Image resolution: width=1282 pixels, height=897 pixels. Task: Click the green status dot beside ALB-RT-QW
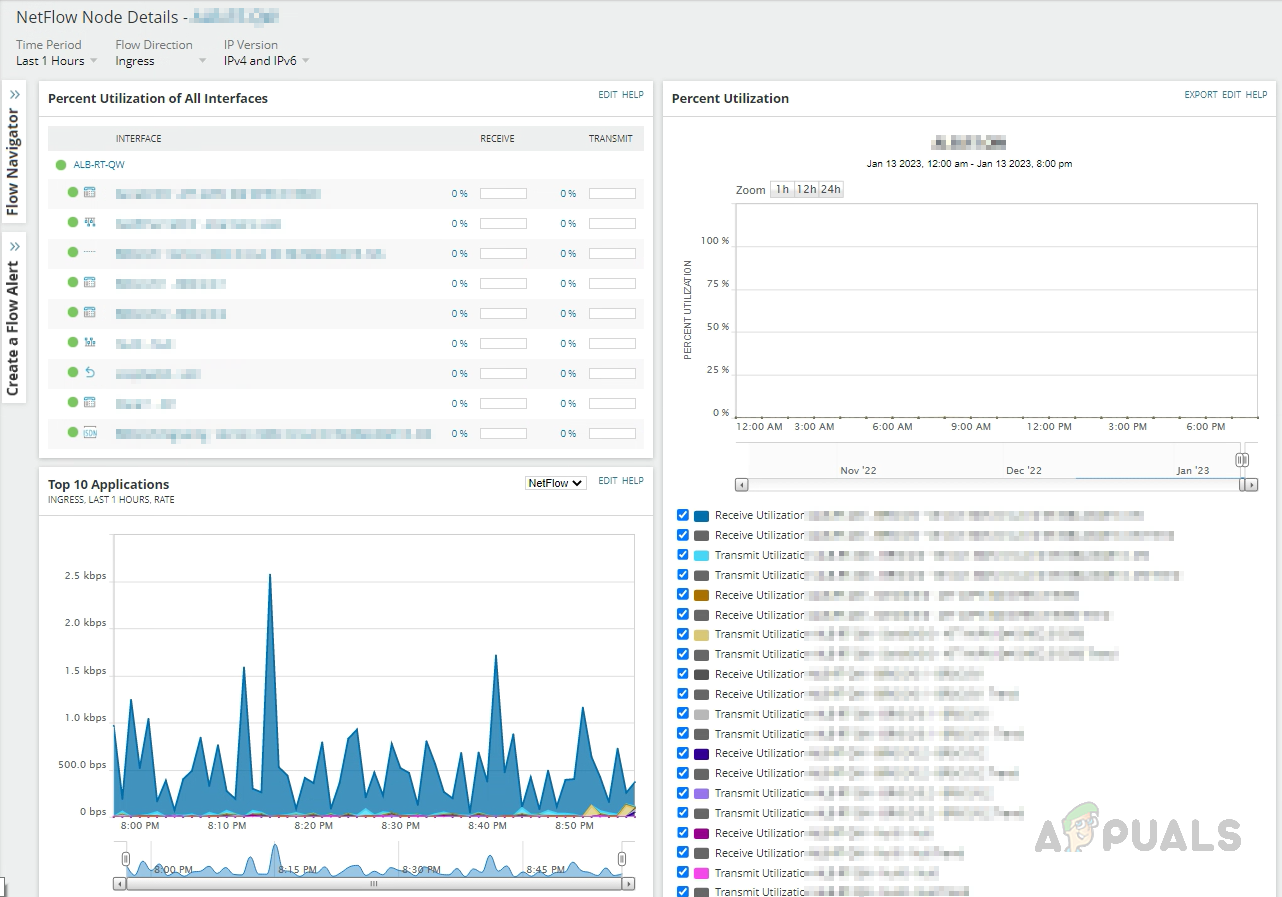pos(61,165)
